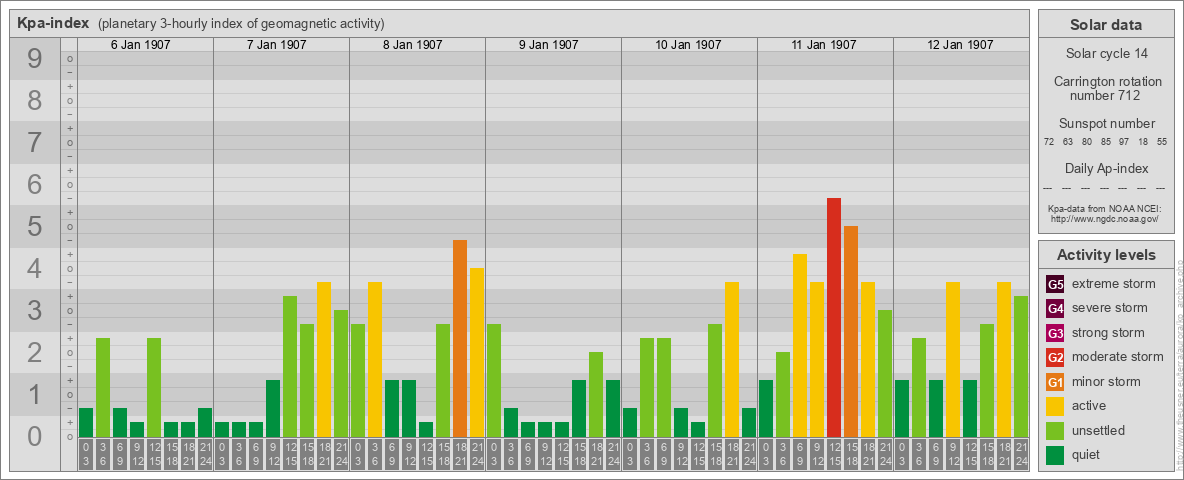Image resolution: width=1184 pixels, height=480 pixels.
Task: Click the yellow bar on 10 Jan 1907
Action: tap(732, 359)
